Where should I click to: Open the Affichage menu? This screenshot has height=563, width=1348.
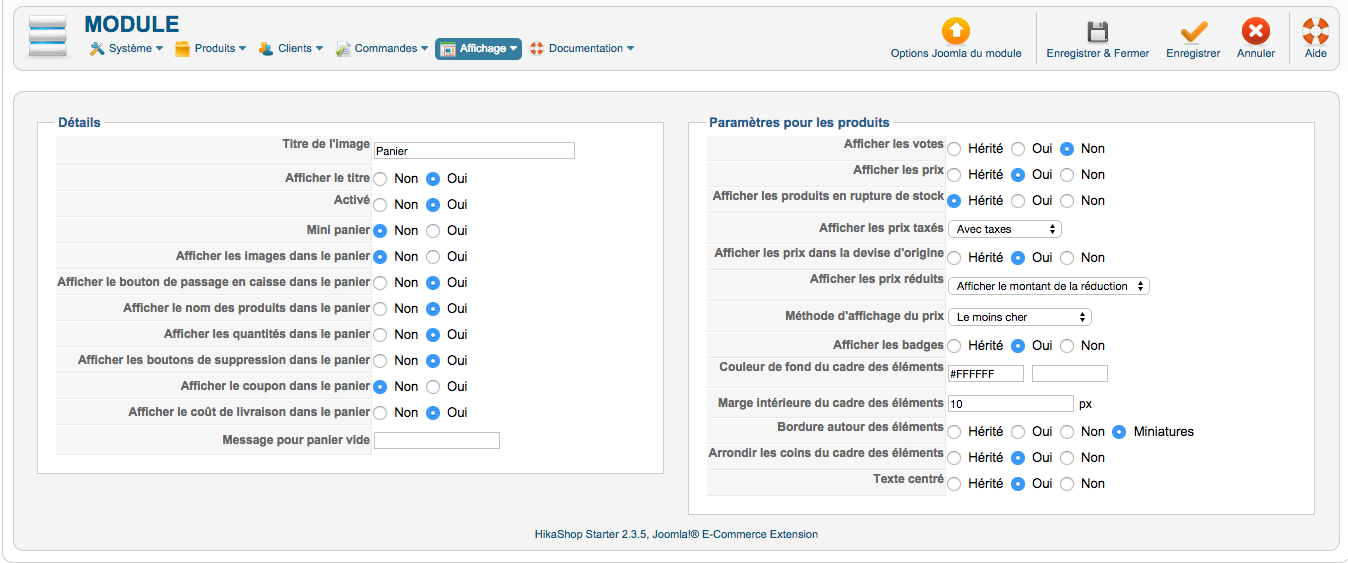click(478, 48)
